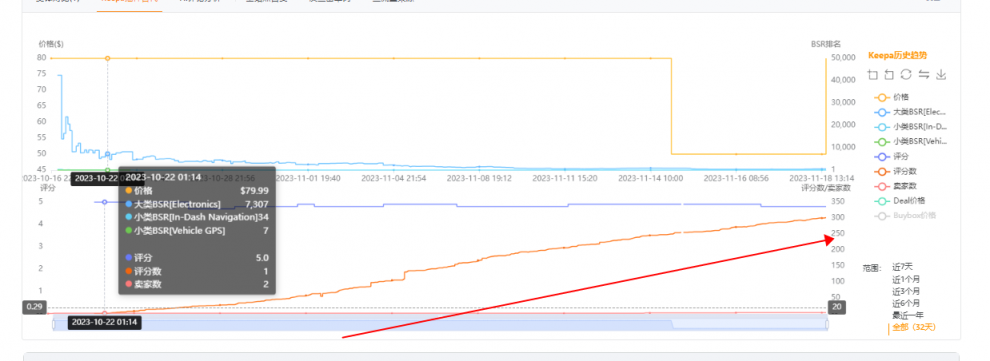Hide the 小类BSR[In-D... legend series
The image size is (990, 361).
click(910, 127)
